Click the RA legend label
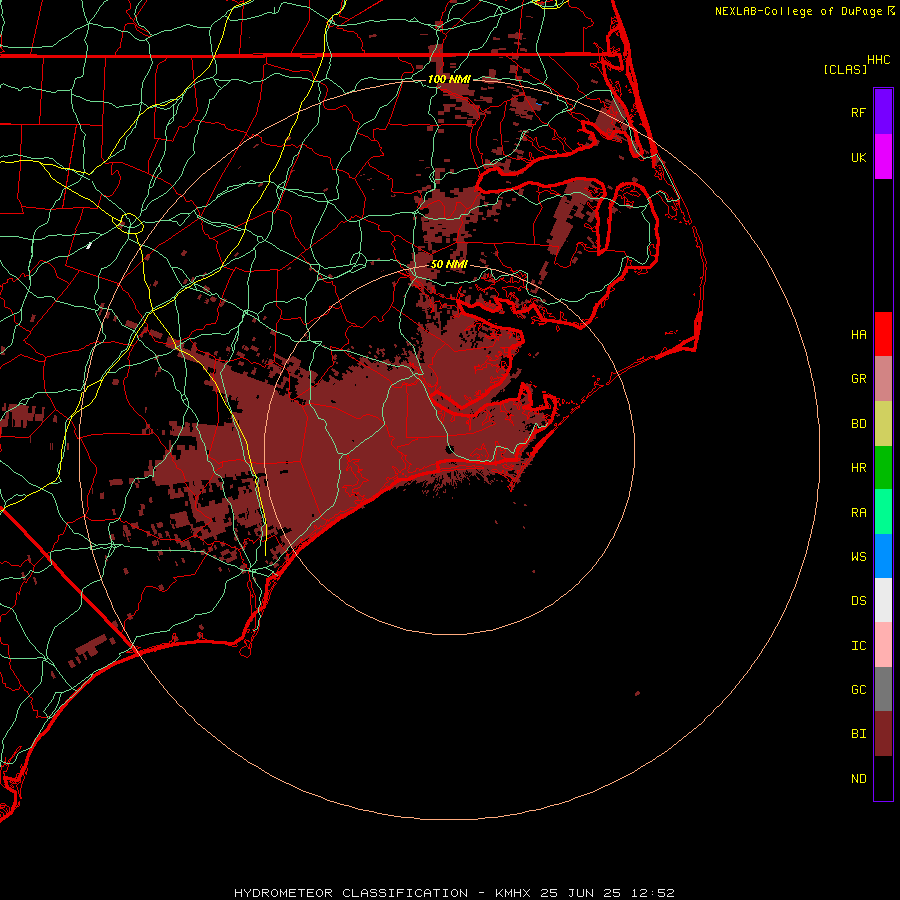This screenshot has width=900, height=900. click(859, 513)
